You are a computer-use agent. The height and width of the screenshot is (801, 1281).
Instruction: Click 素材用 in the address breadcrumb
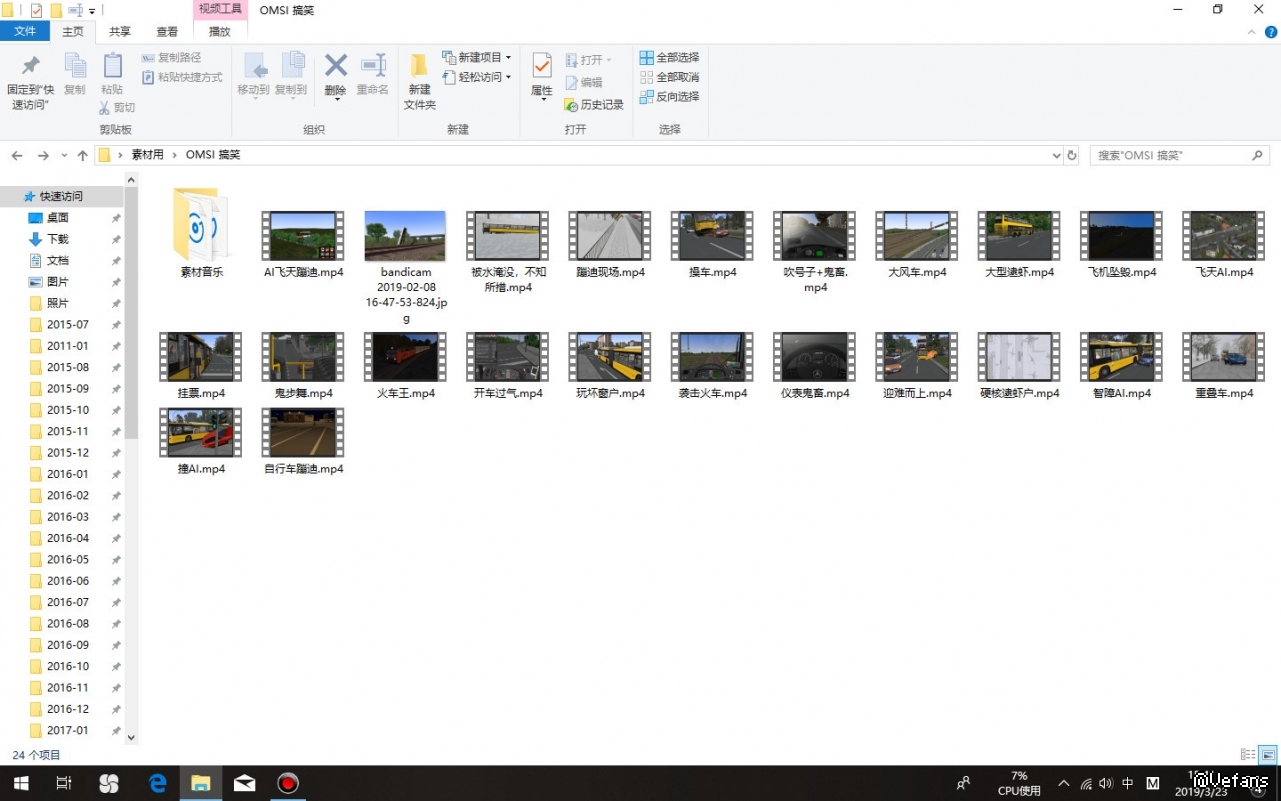148,156
